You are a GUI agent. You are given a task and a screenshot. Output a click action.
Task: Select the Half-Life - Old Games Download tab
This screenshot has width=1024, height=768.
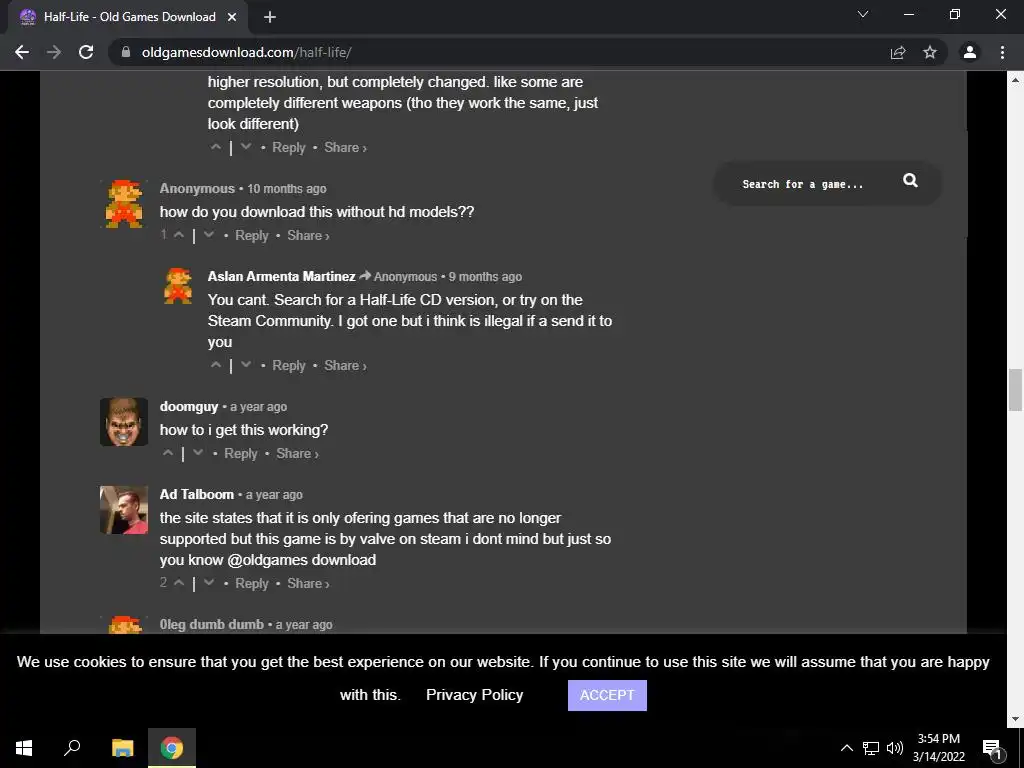pyautogui.click(x=128, y=17)
